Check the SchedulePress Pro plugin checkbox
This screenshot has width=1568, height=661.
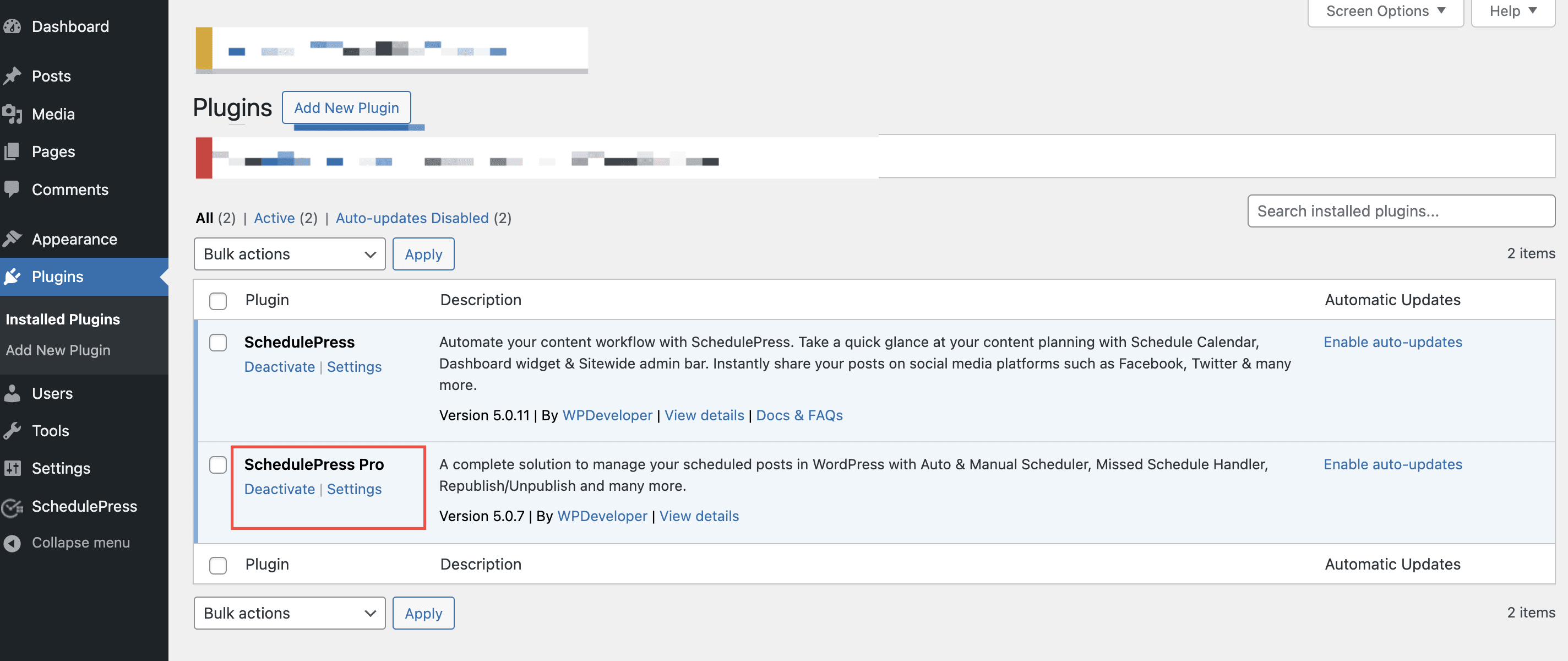218,465
